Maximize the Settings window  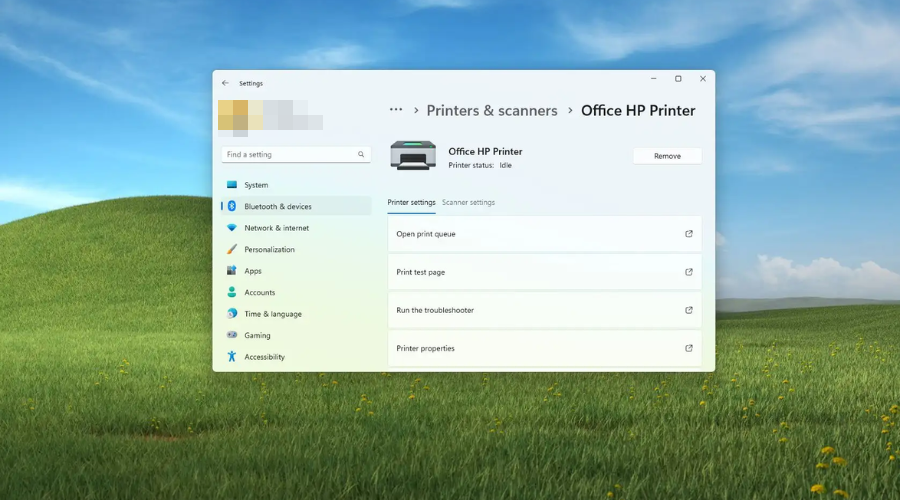(x=678, y=79)
